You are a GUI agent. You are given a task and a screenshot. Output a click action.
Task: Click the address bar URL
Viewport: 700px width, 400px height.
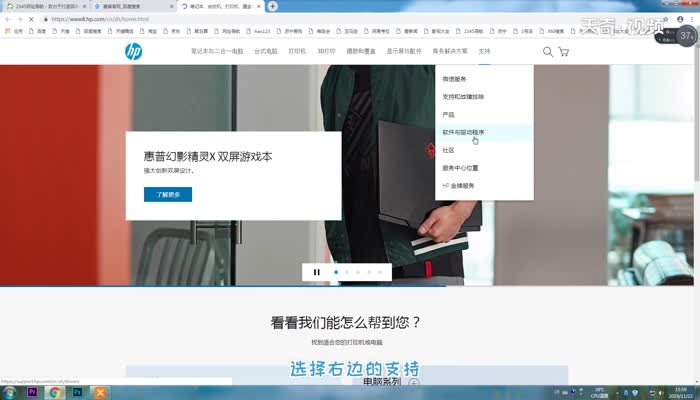pos(100,19)
